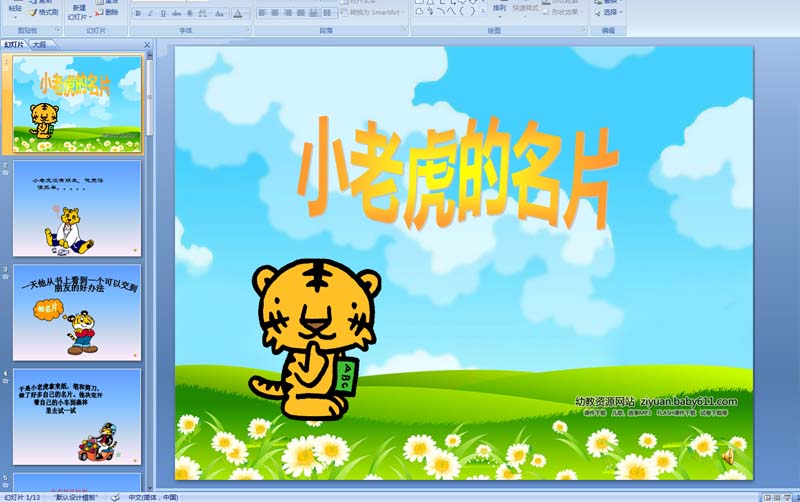Select the partially visible slide 5 thumbnail
The width and height of the screenshot is (800, 502).
pos(77,482)
